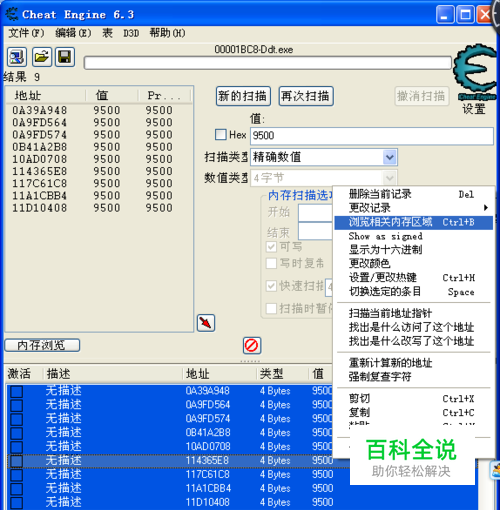Screen dimensions: 500x510
Task: Click 无描述 description of 10AD0708 row
Action: click(63, 447)
